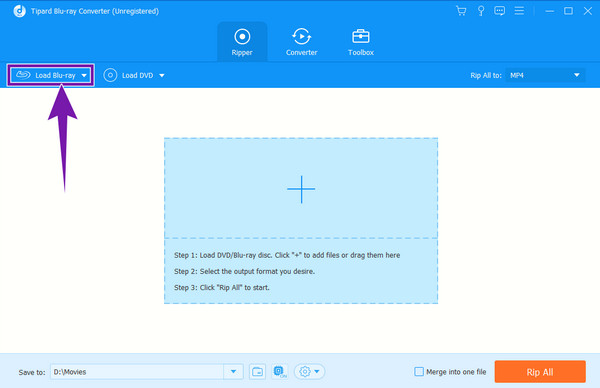Open the shopping cart purchase icon

coord(461,11)
